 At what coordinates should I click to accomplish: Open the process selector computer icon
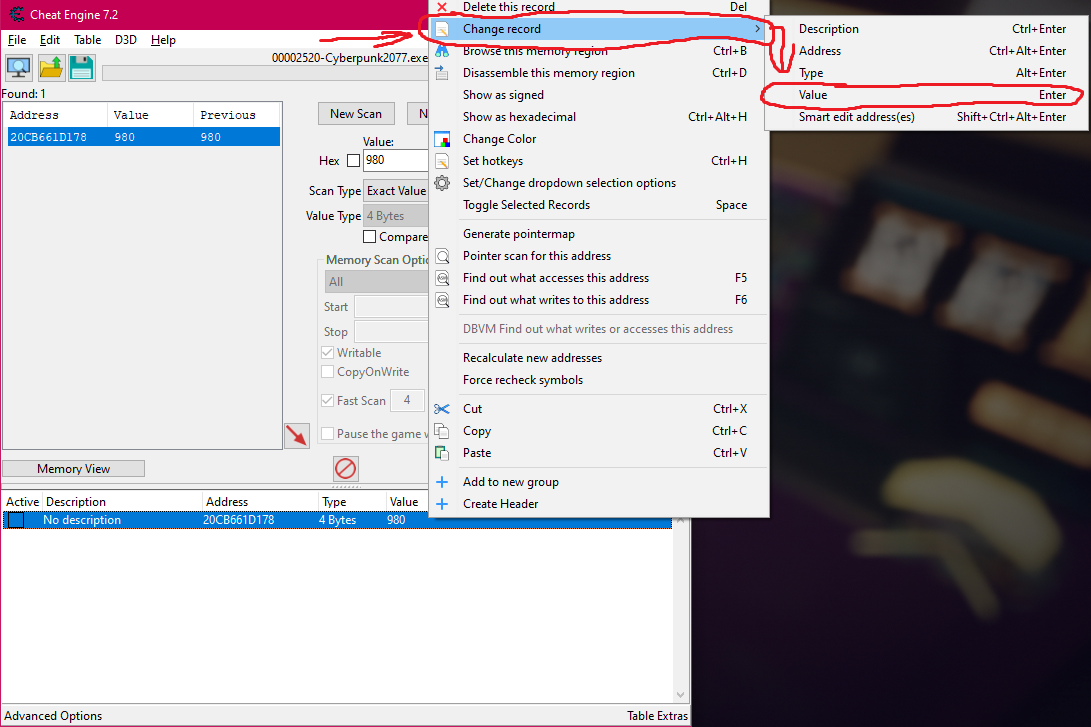[19, 67]
